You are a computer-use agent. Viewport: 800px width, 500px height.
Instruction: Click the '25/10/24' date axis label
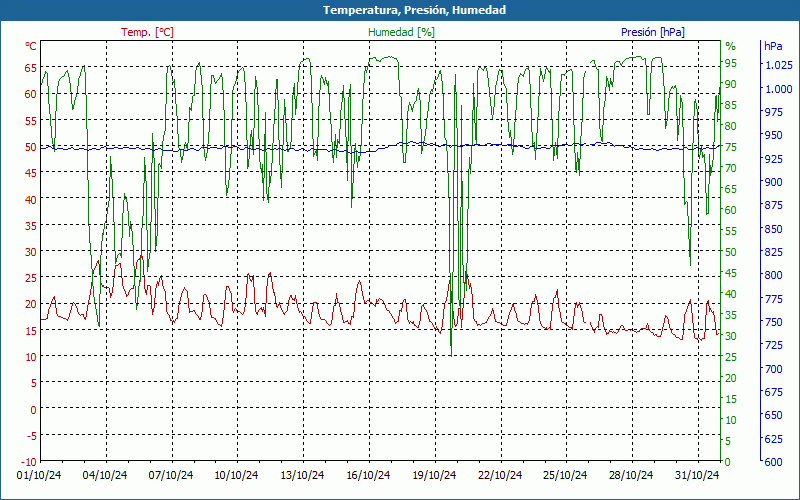[565, 475]
